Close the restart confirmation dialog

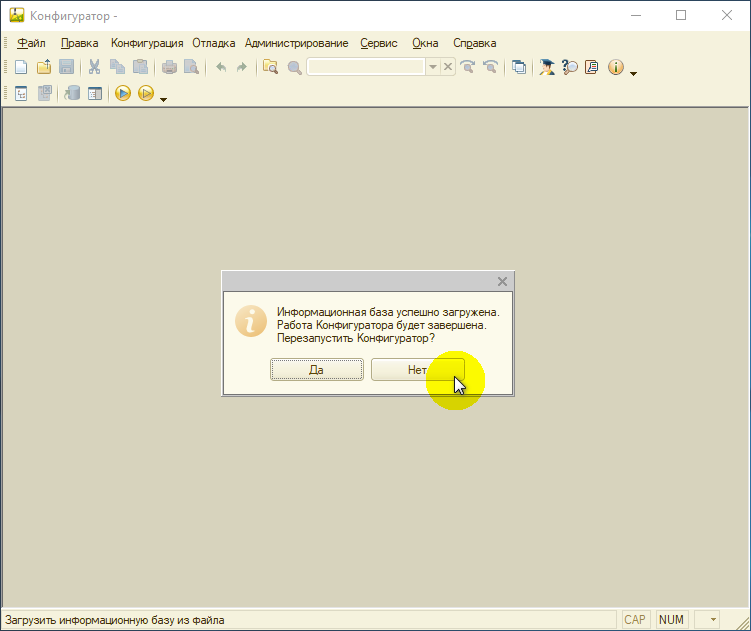(502, 282)
